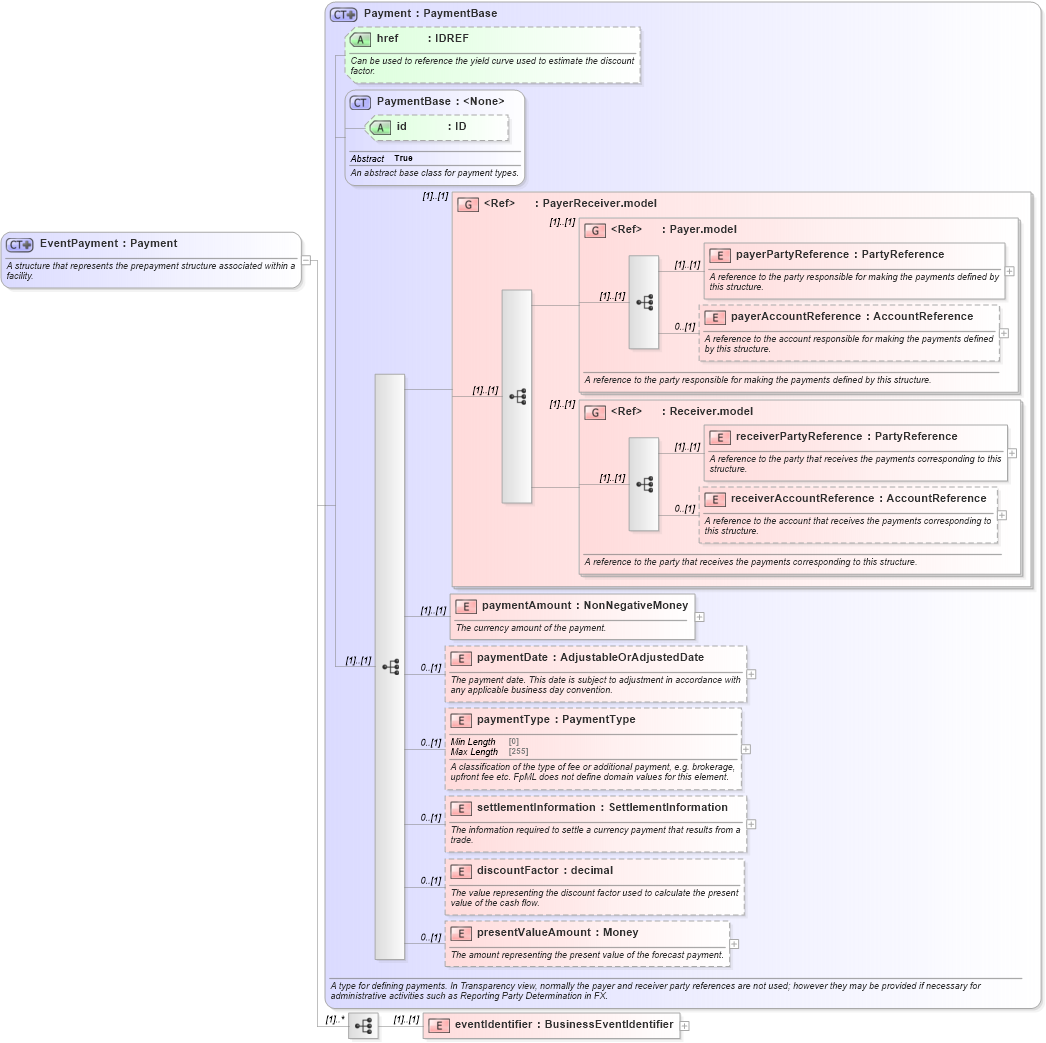Expand settlementInformation via the plus icon
Viewport: 1046px width, 1043px height.
pyautogui.click(x=749, y=824)
